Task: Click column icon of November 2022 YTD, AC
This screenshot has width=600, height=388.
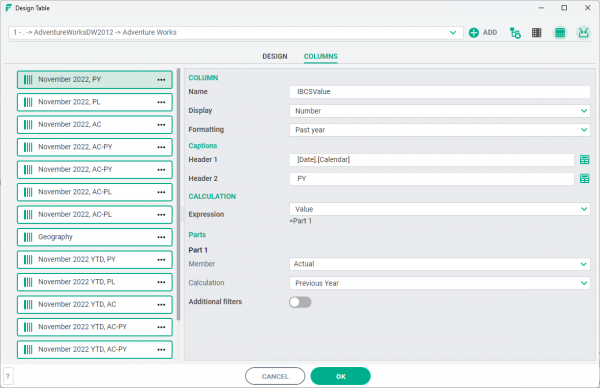Action: (28, 305)
